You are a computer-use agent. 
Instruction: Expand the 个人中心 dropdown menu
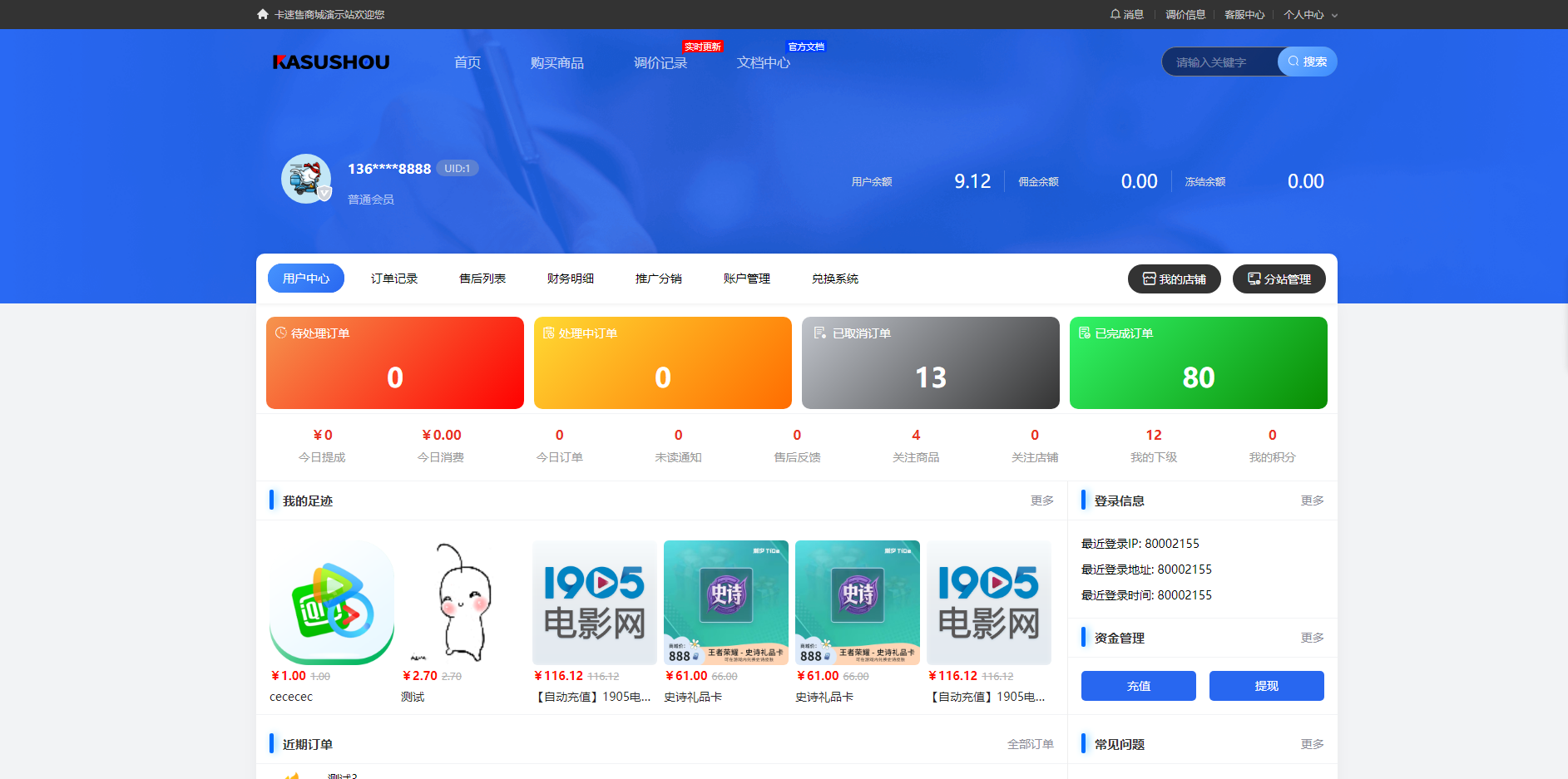tap(1310, 15)
